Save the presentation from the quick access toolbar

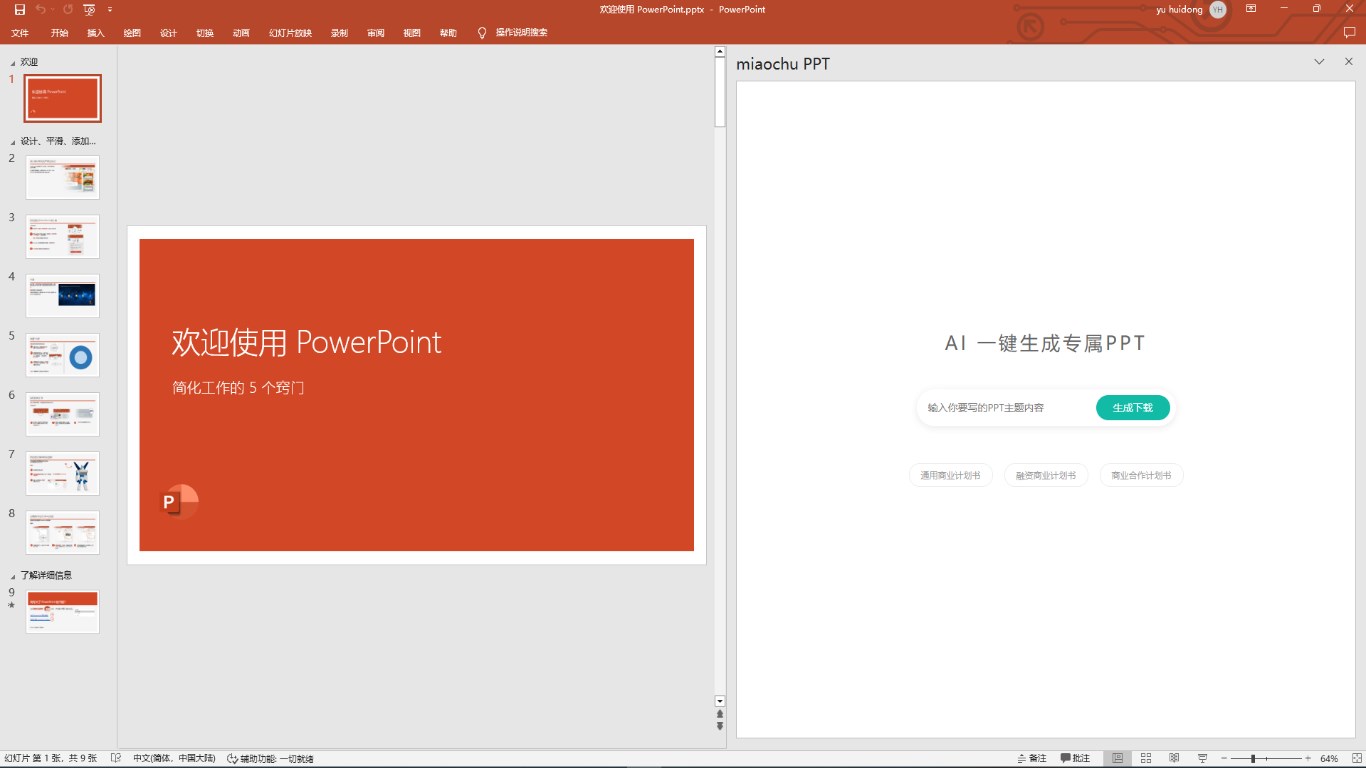pyautogui.click(x=19, y=9)
